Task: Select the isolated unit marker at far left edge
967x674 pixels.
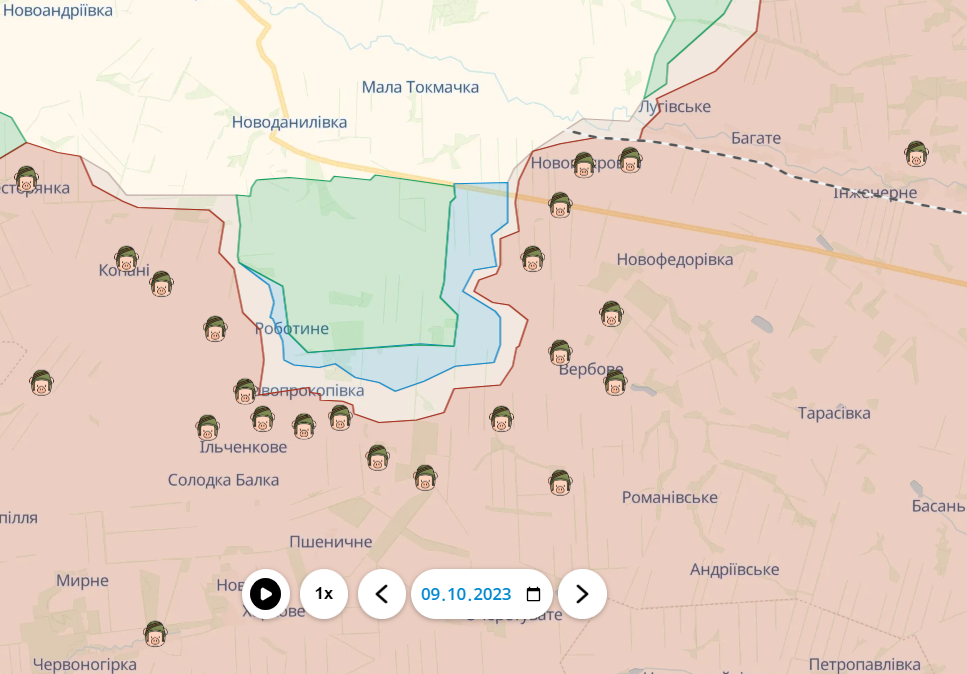Action: [41, 383]
